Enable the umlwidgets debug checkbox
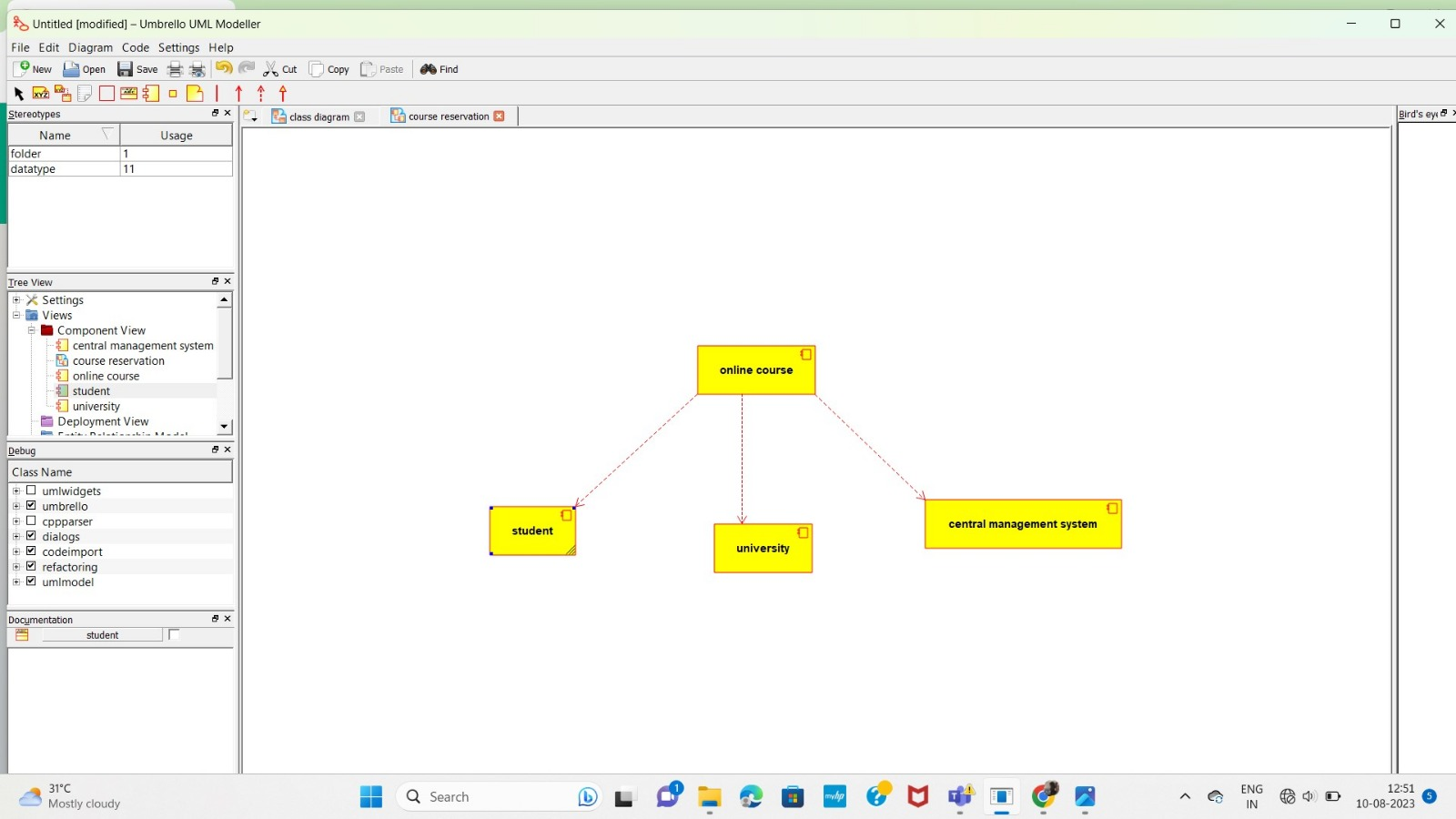 pos(31,490)
